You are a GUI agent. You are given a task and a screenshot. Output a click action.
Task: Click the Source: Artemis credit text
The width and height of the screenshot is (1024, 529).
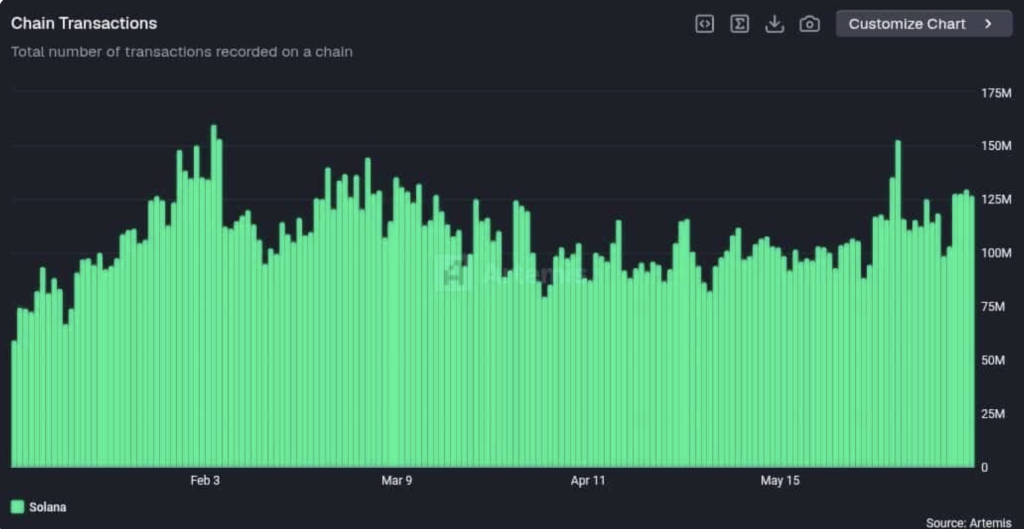[x=968, y=522]
